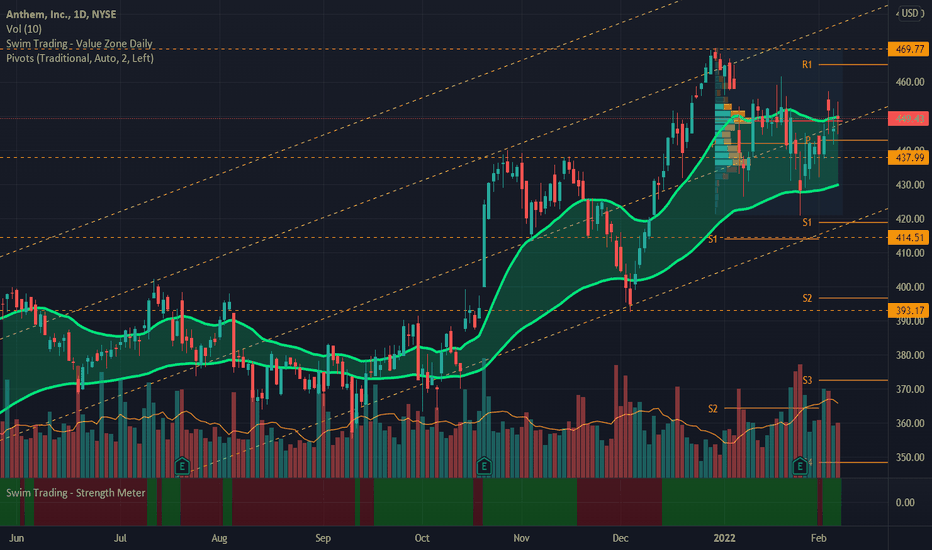Viewport: 932px width, 550px height.
Task: Click the 2022 label on time axis
Action: click(724, 538)
